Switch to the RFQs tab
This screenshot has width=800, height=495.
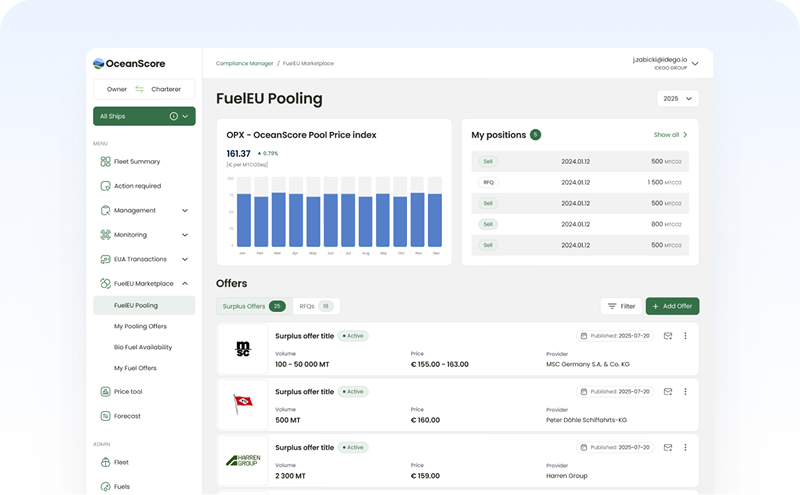[x=315, y=306]
